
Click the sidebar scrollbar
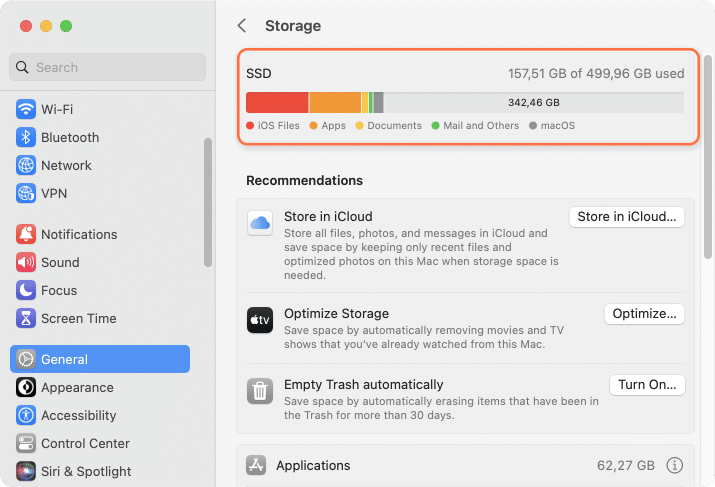(x=208, y=202)
